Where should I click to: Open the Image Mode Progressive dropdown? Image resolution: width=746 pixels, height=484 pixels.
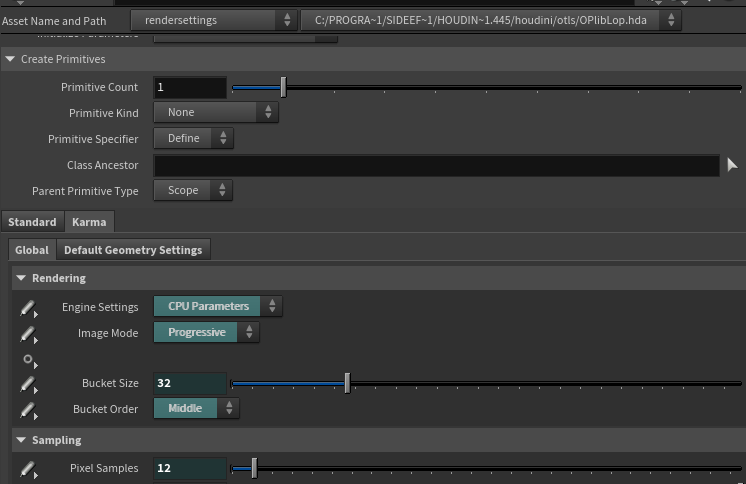click(x=206, y=332)
